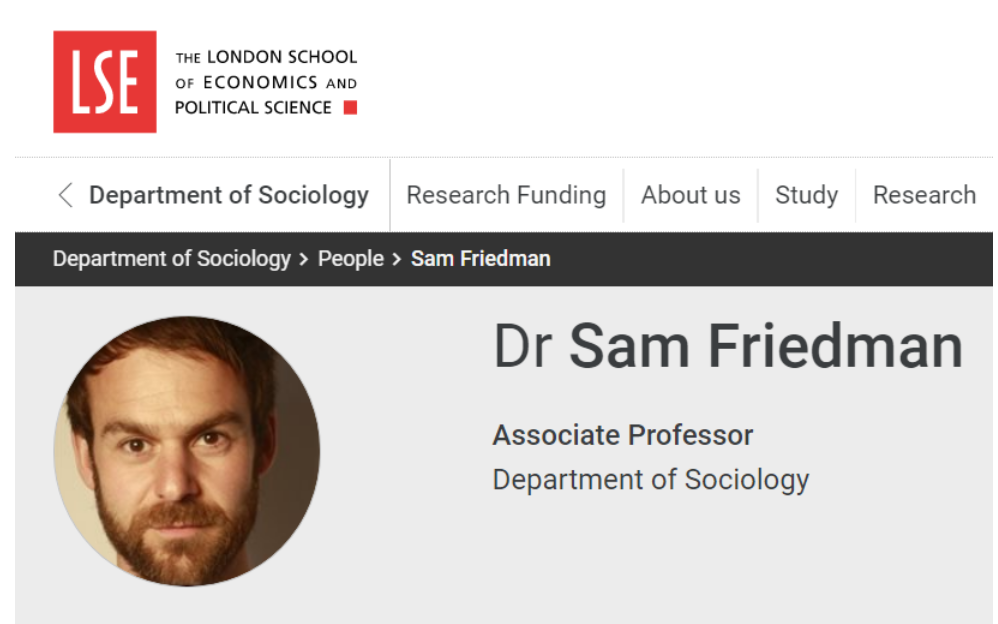Open the About us menu
Viewport: 998px width, 624px height.
point(690,195)
